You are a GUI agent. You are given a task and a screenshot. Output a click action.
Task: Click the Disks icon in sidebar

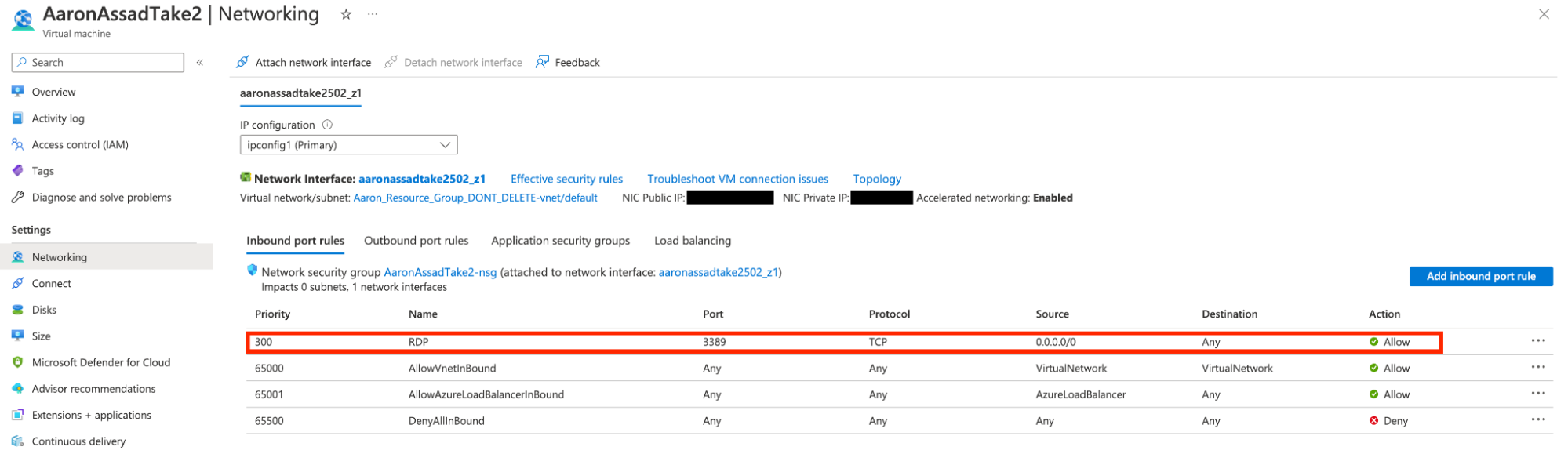point(18,310)
